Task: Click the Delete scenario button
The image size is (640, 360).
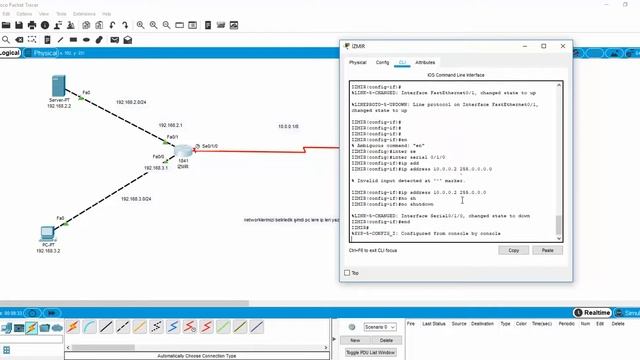Action: pyautogui.click(x=386, y=340)
